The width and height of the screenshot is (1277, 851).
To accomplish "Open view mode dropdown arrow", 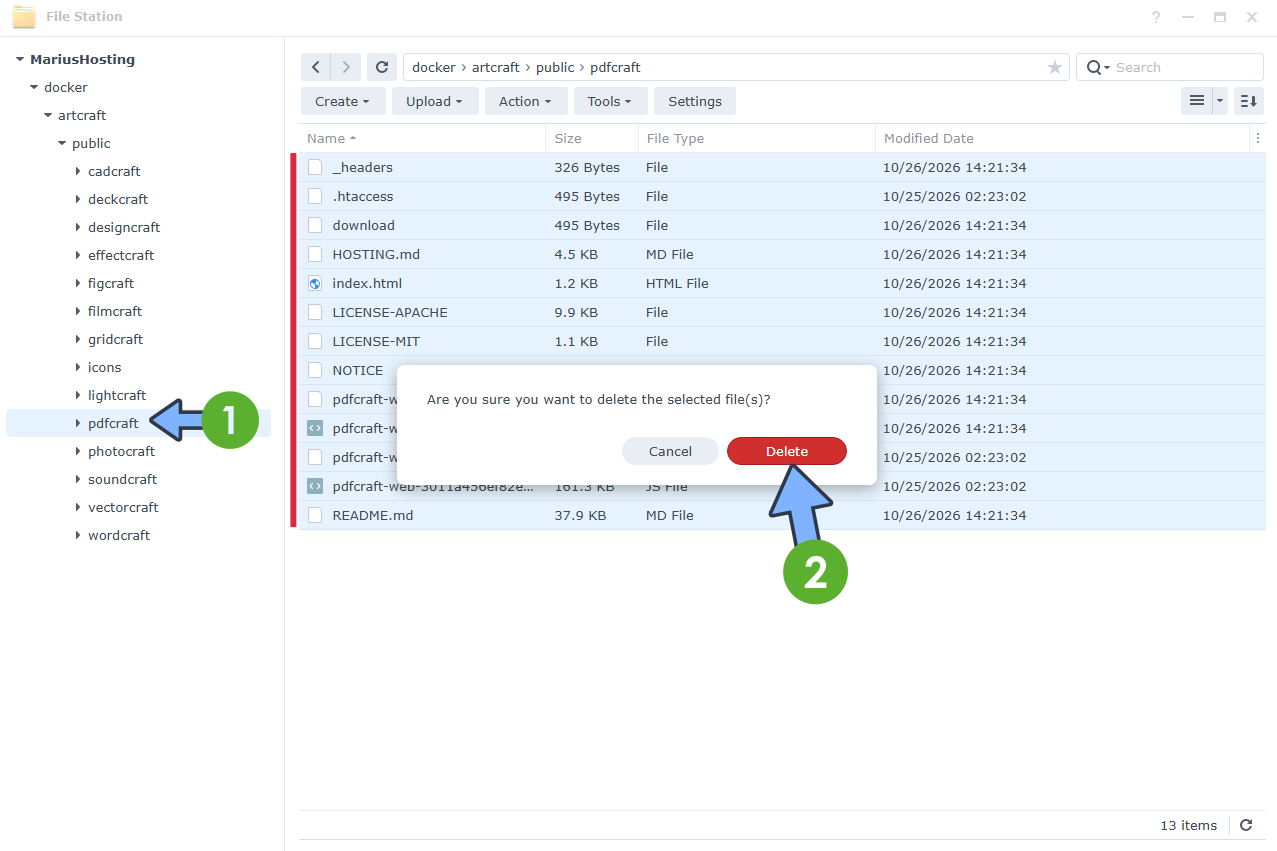I will point(1220,101).
